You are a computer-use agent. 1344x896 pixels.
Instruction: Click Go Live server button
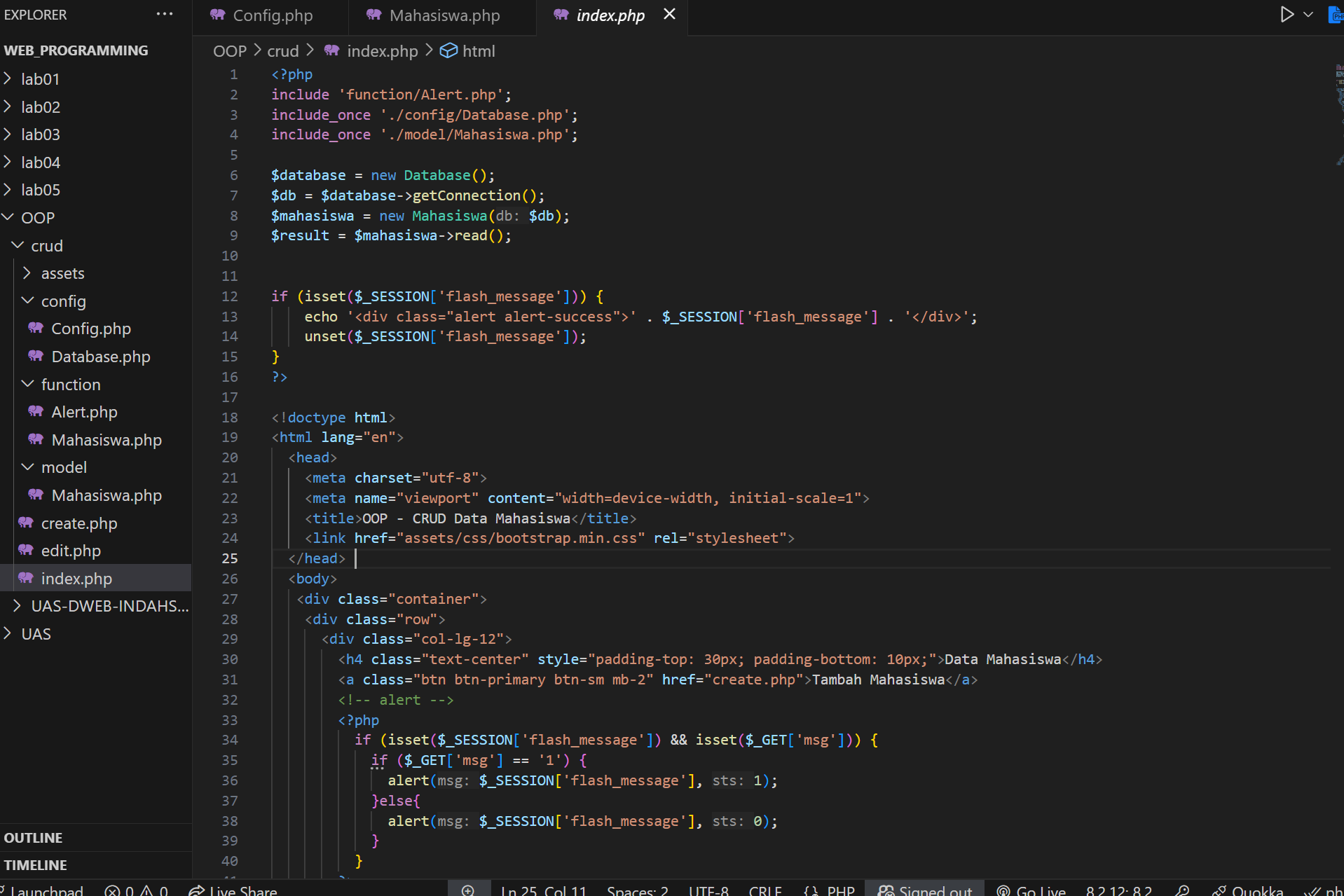coord(1031,890)
